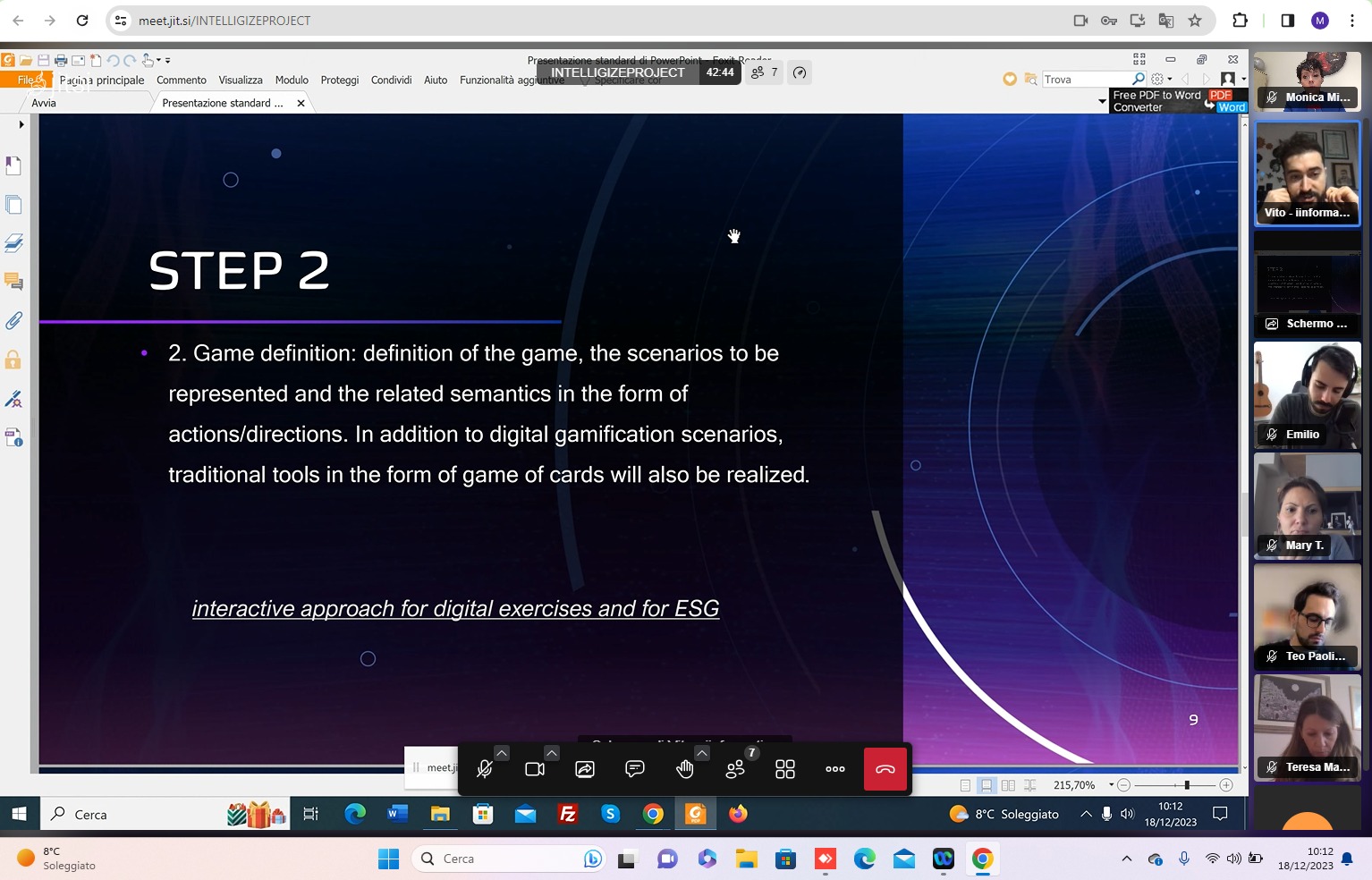Select Monica's video thumbnail
Screen dimensions: 1372x880
pos(1307,81)
